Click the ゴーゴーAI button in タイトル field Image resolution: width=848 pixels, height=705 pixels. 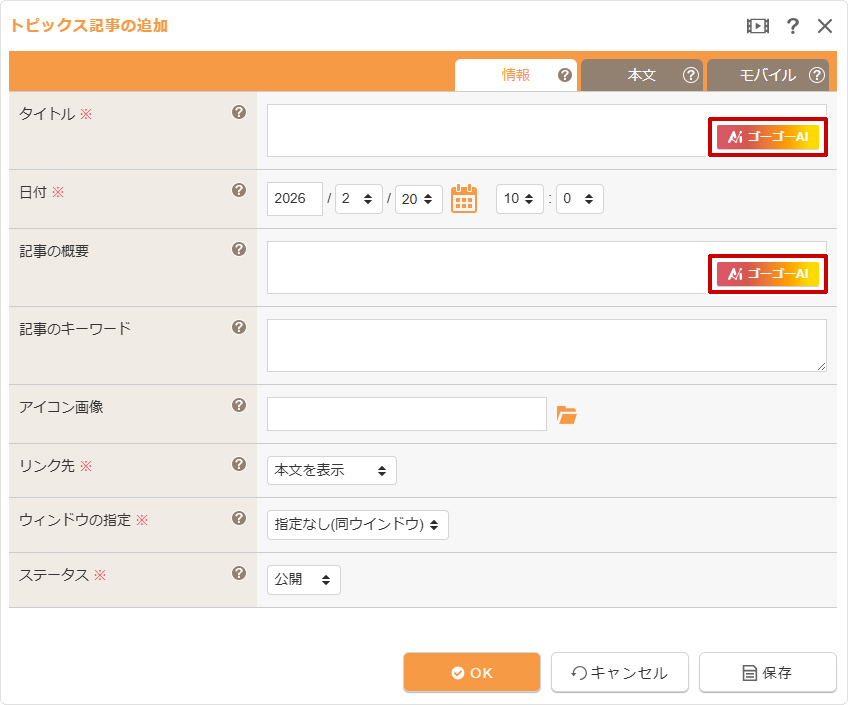pos(768,137)
